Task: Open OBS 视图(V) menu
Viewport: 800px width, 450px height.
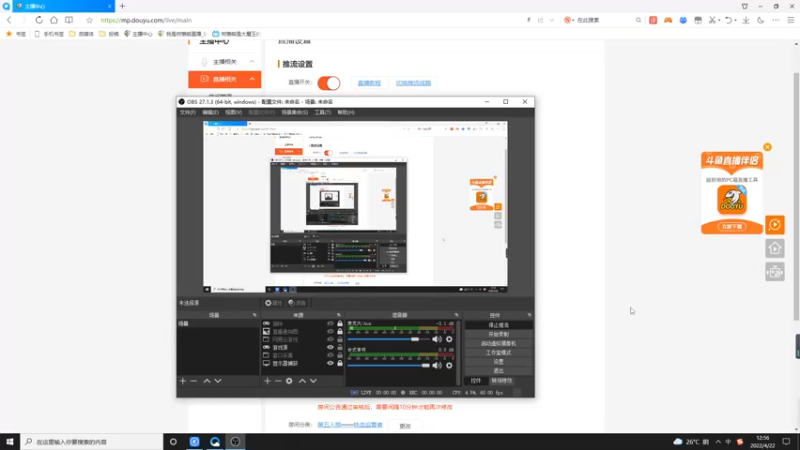Action: (233, 112)
